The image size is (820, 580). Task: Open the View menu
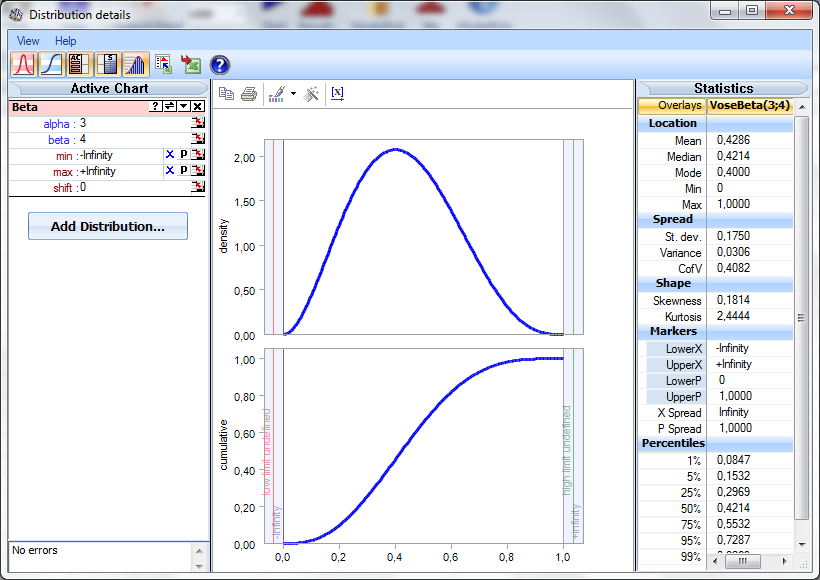click(27, 41)
